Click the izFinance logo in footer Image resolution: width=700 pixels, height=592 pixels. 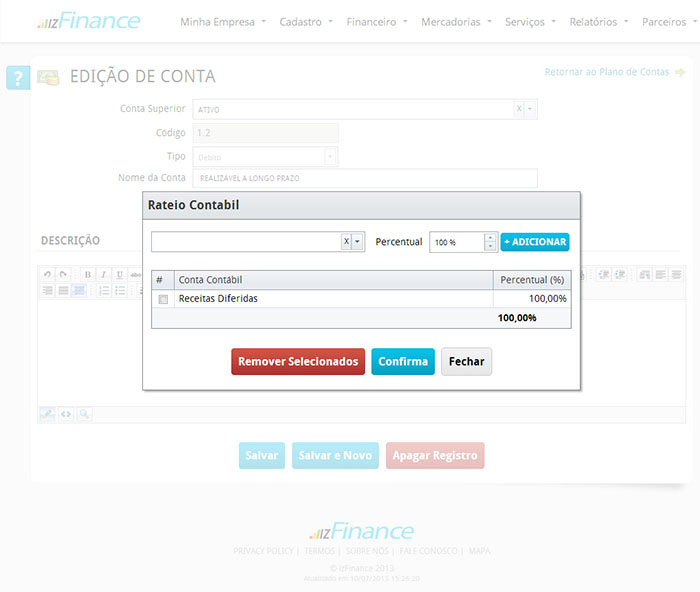(x=361, y=531)
